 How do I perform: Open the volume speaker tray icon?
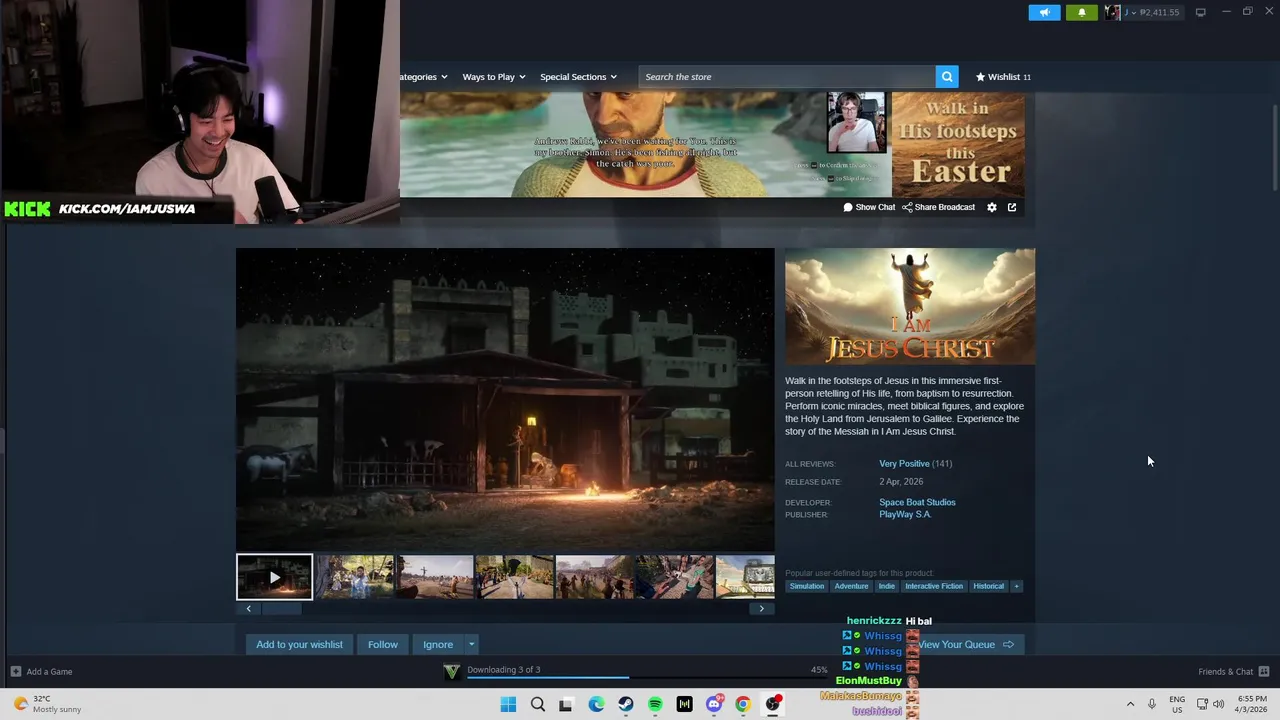tap(1218, 704)
